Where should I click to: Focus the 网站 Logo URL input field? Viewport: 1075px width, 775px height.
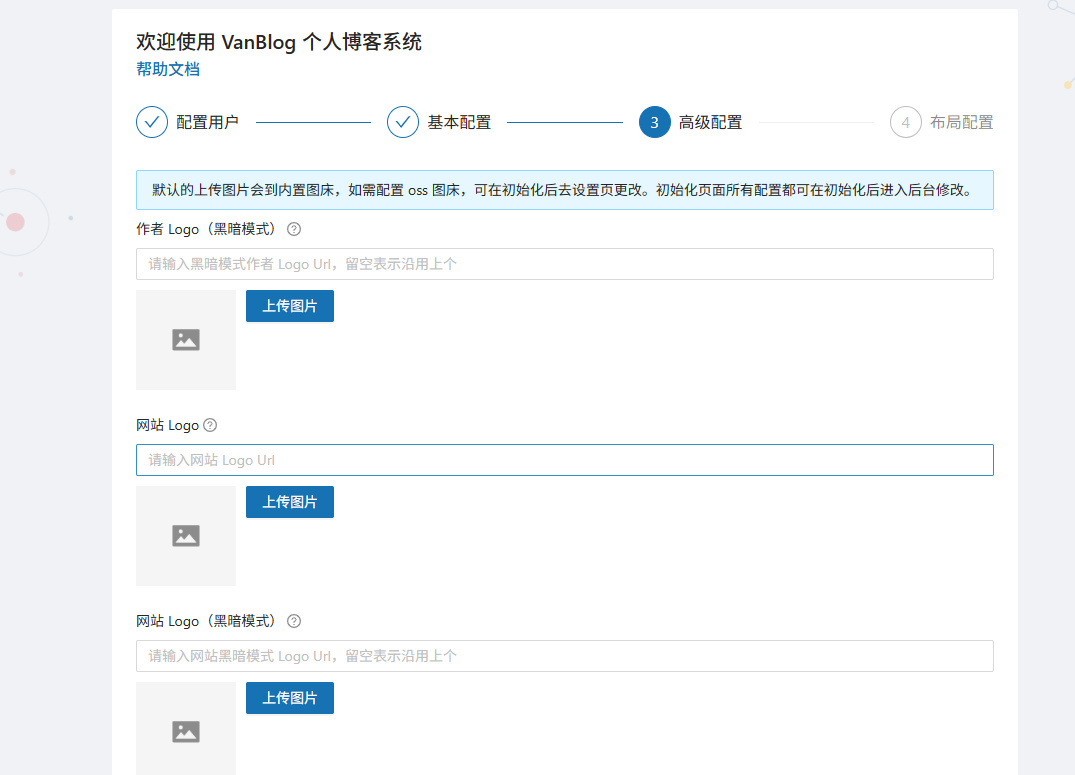565,460
